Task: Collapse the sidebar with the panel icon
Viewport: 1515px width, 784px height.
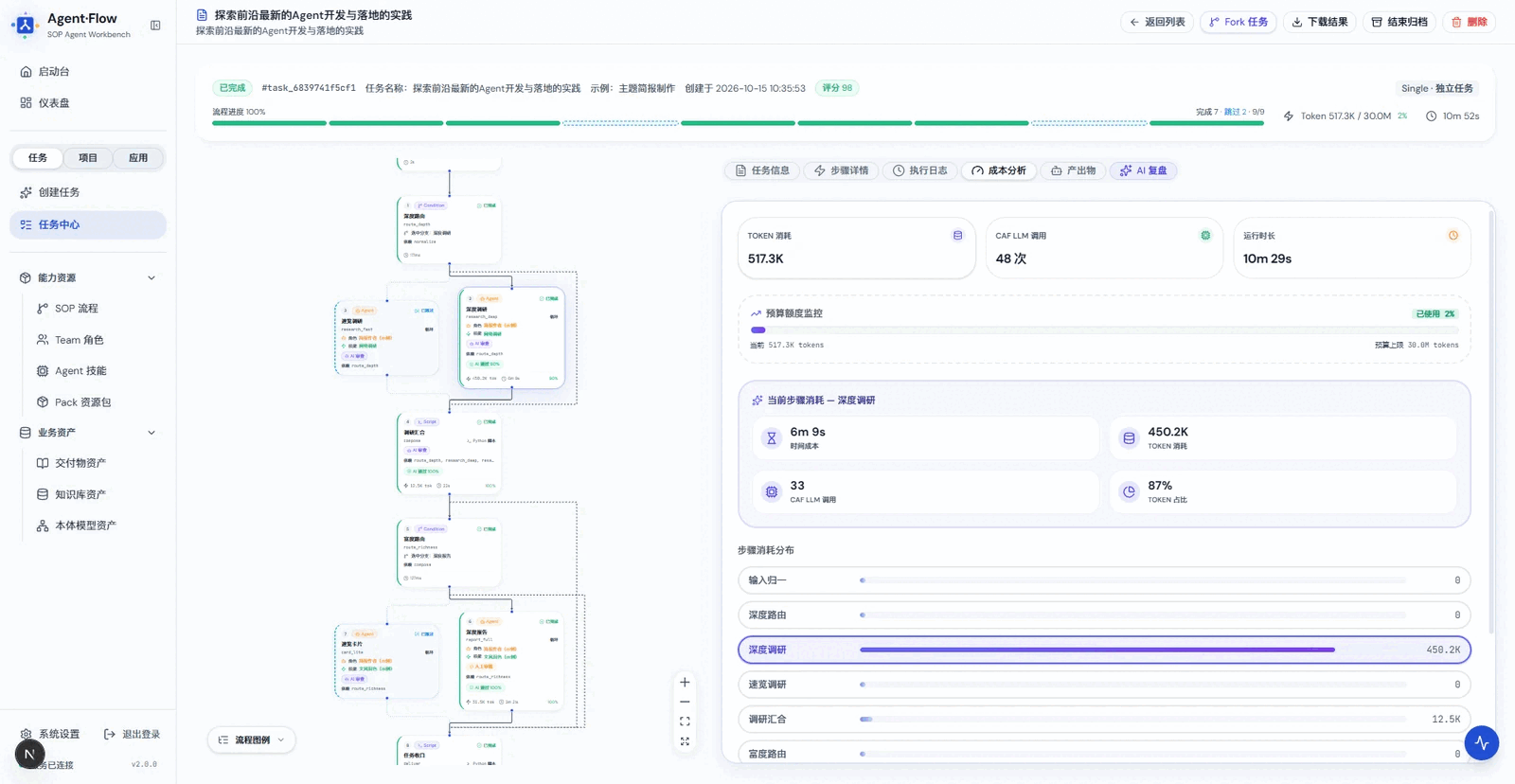Action: point(155,26)
